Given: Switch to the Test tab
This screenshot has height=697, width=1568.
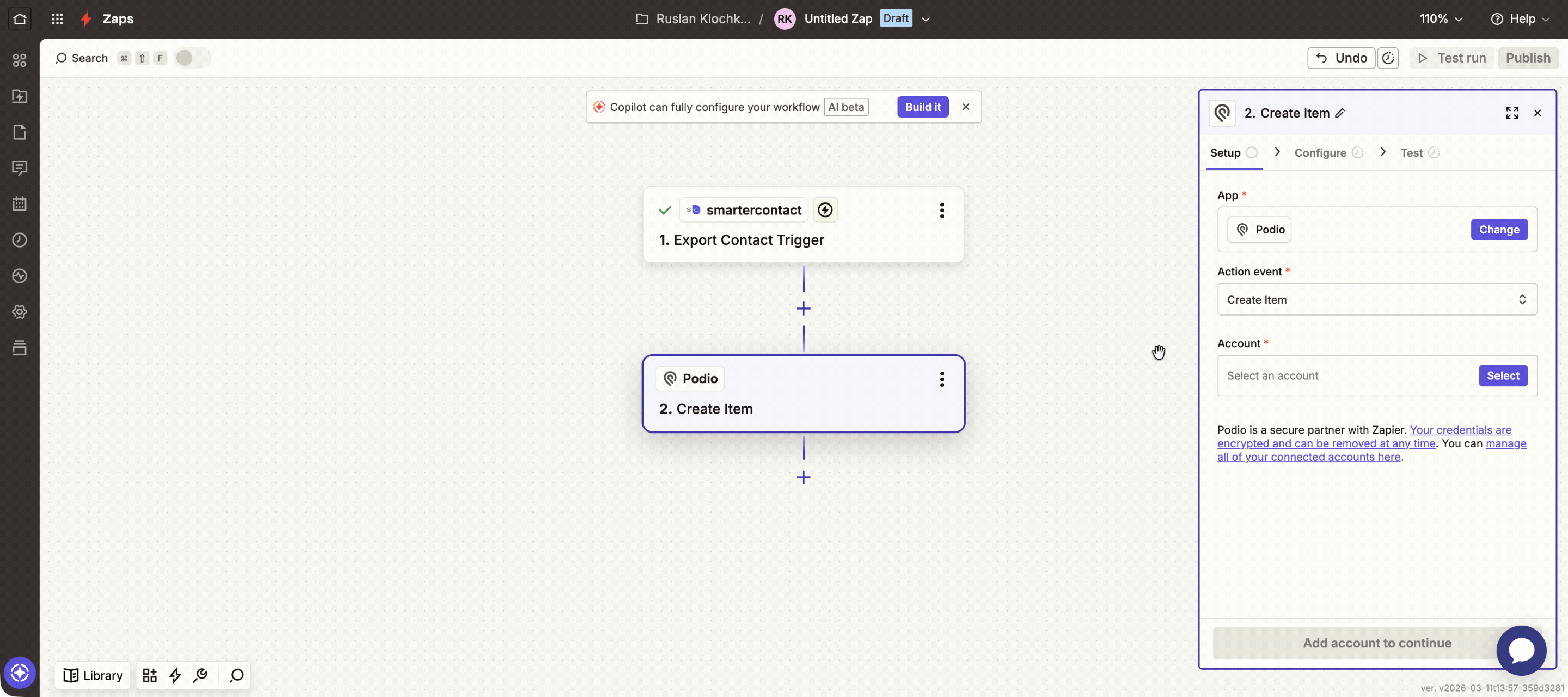Looking at the screenshot, I should [1412, 153].
